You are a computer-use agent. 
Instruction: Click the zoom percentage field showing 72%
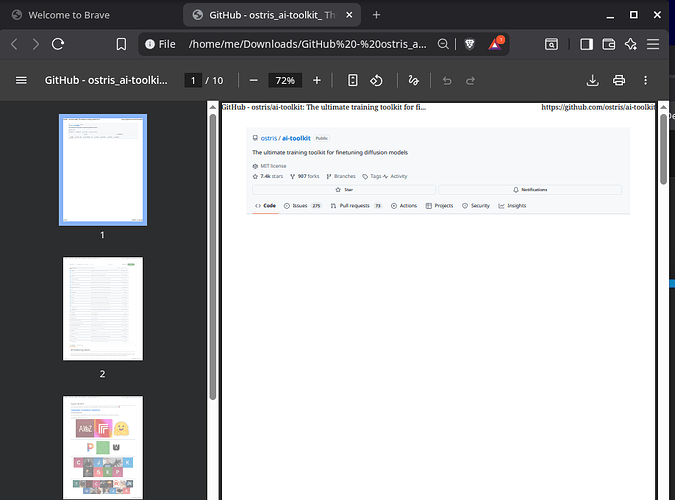285,81
